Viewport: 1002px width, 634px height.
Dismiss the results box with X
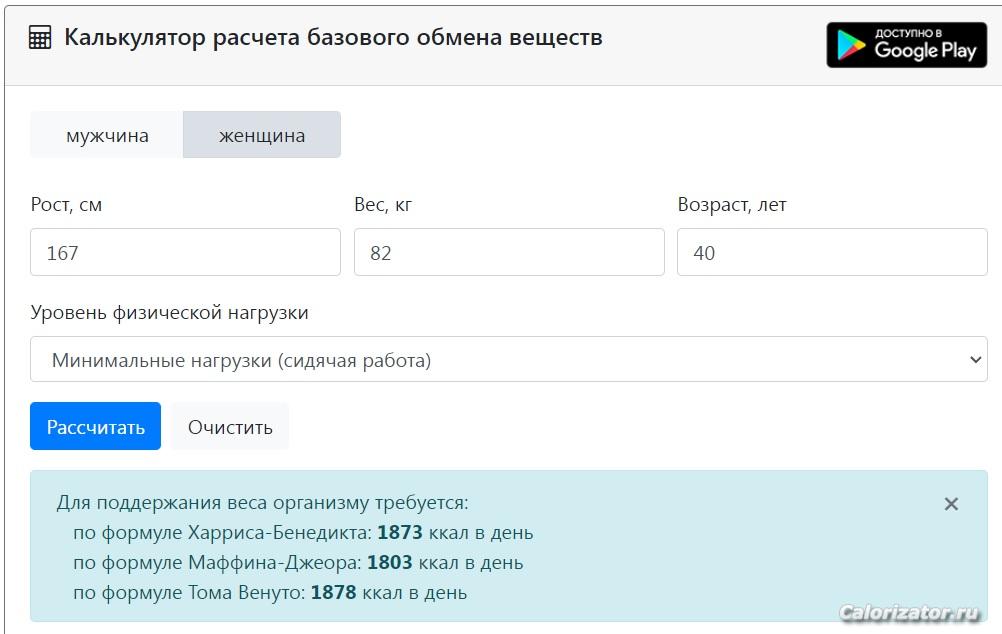pyautogui.click(x=951, y=504)
